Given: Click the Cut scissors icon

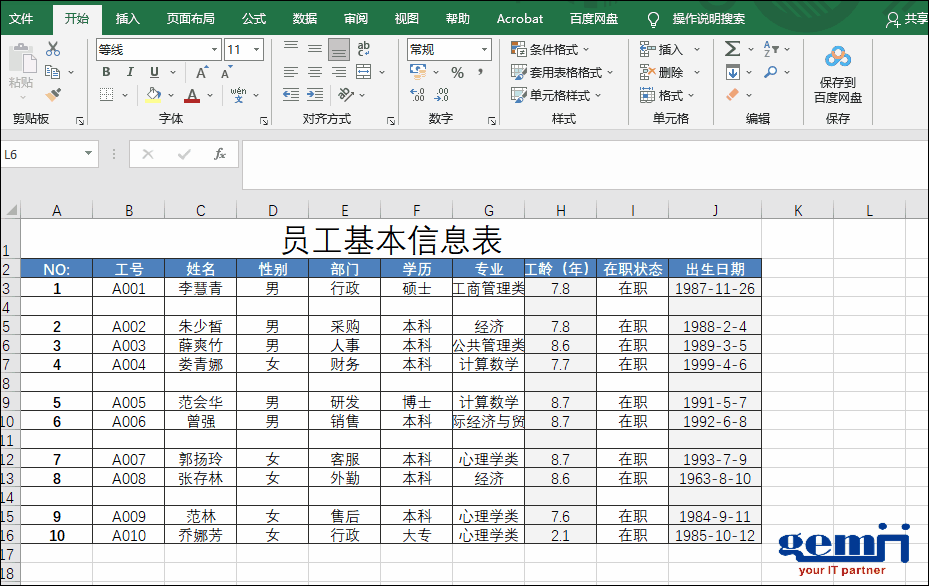Looking at the screenshot, I should (53, 49).
